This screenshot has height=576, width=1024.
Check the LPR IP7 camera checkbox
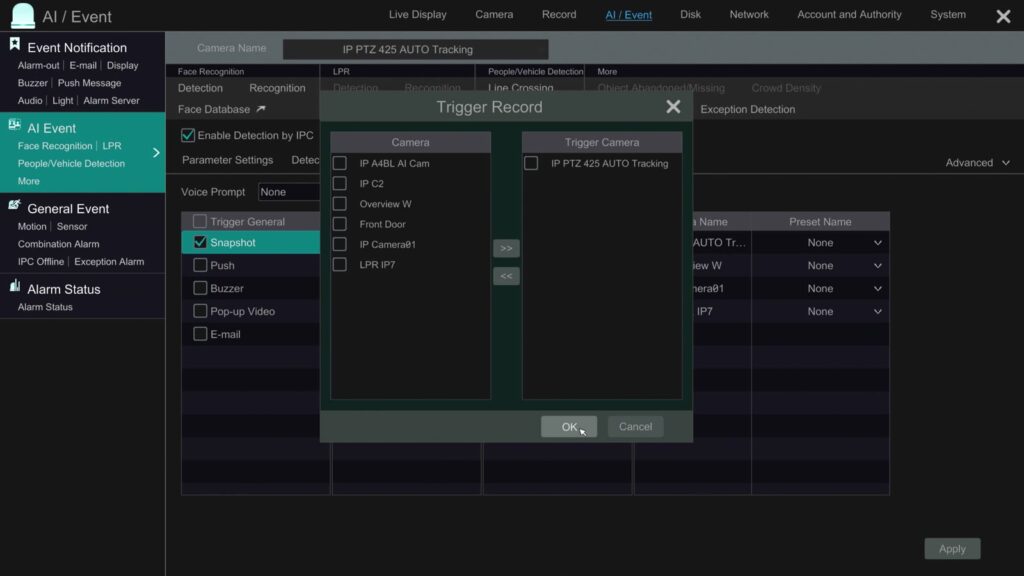pos(340,264)
